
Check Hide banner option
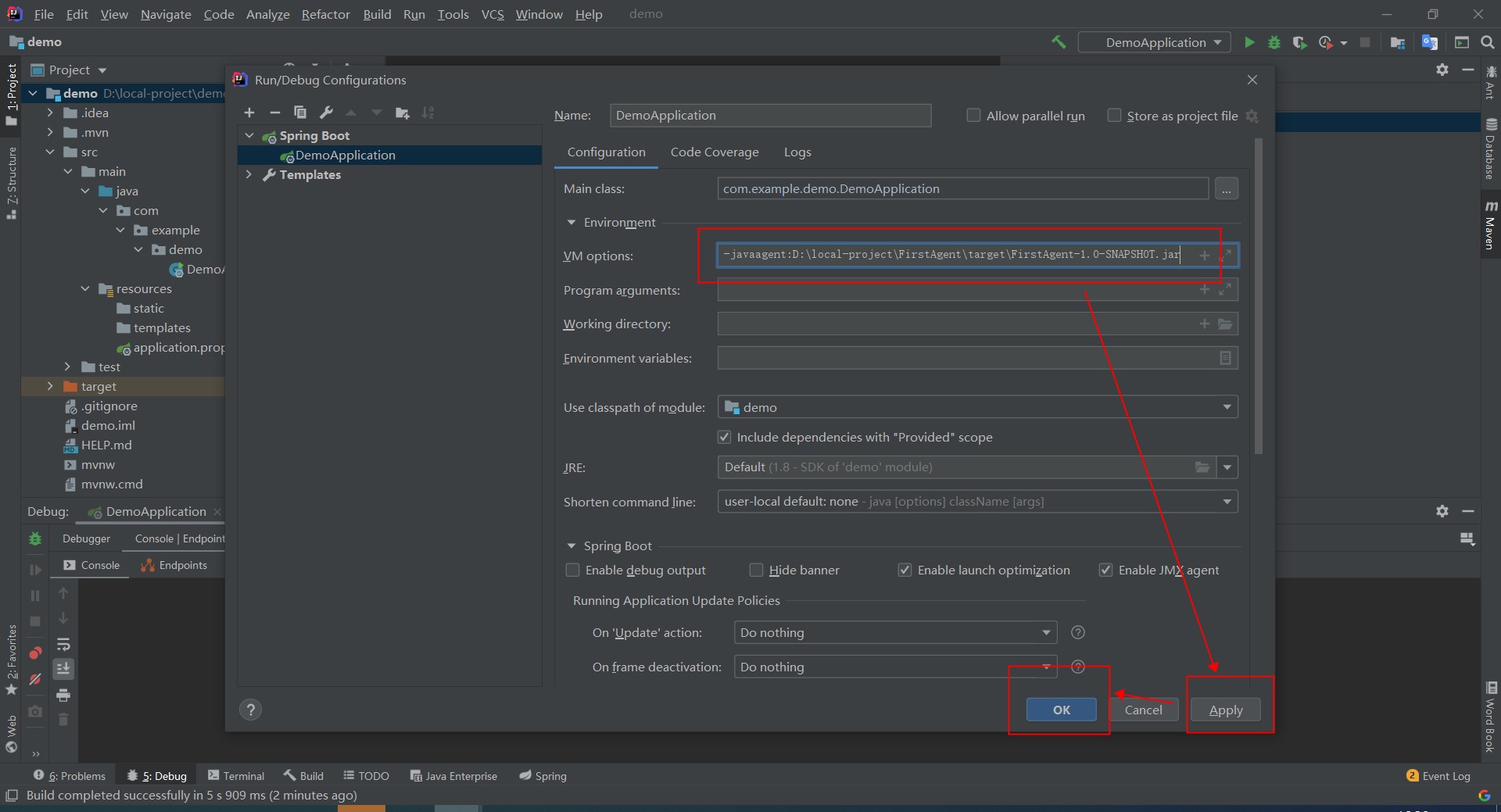[756, 570]
